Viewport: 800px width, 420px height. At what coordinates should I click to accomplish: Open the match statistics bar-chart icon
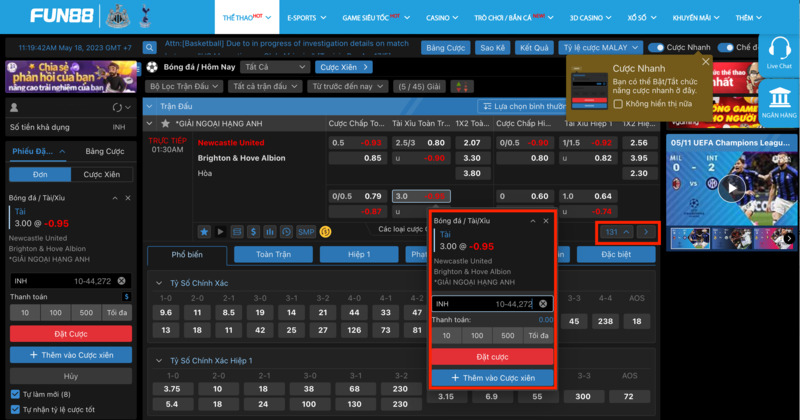click(x=270, y=231)
